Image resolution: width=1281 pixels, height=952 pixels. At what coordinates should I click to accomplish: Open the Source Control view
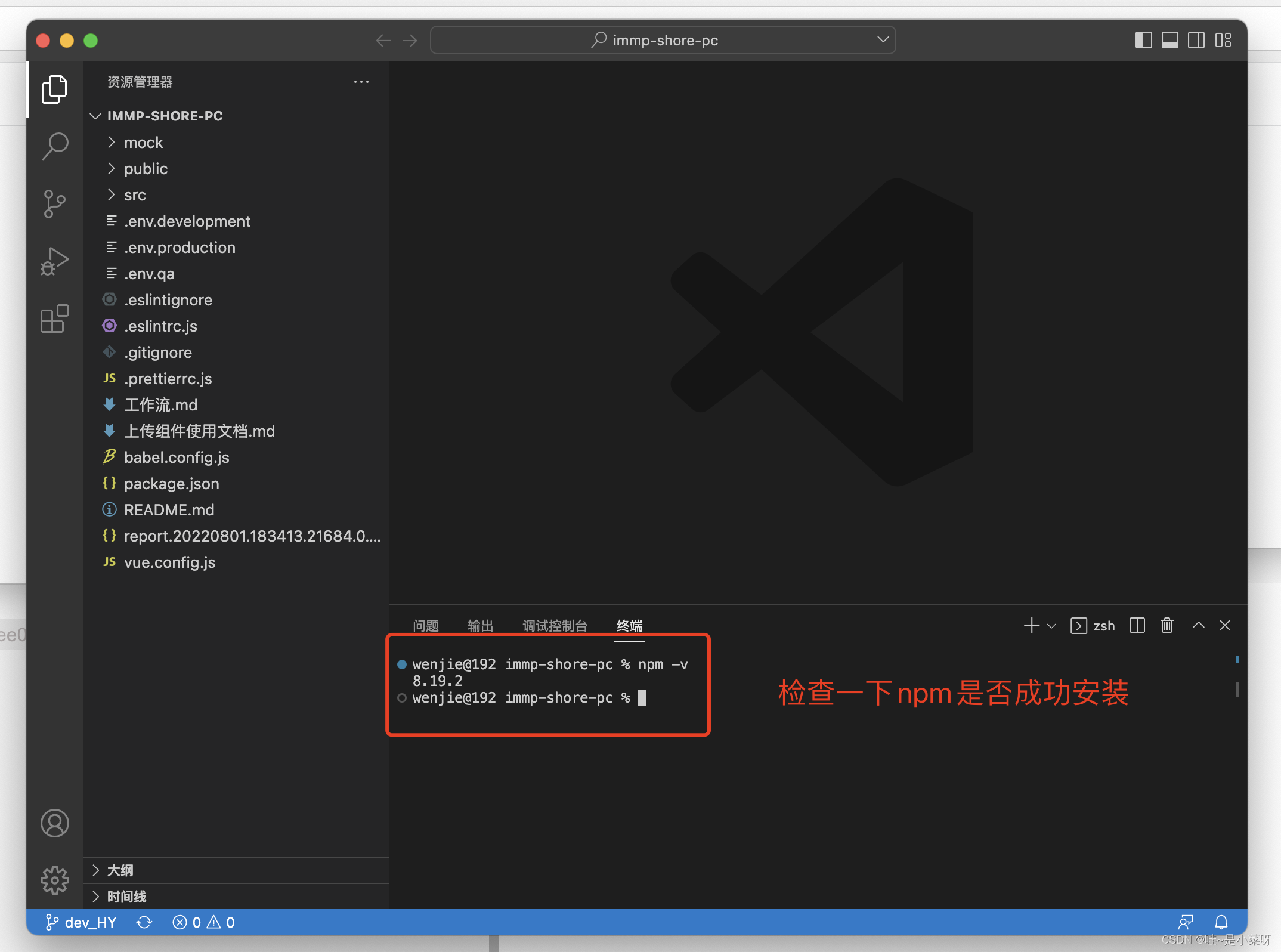click(x=54, y=203)
